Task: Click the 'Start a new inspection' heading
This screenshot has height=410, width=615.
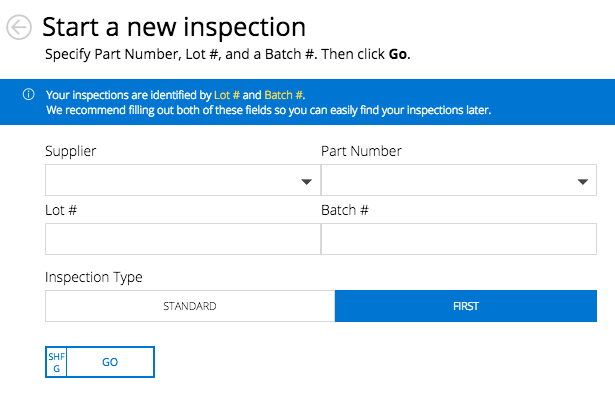Action: [x=174, y=27]
